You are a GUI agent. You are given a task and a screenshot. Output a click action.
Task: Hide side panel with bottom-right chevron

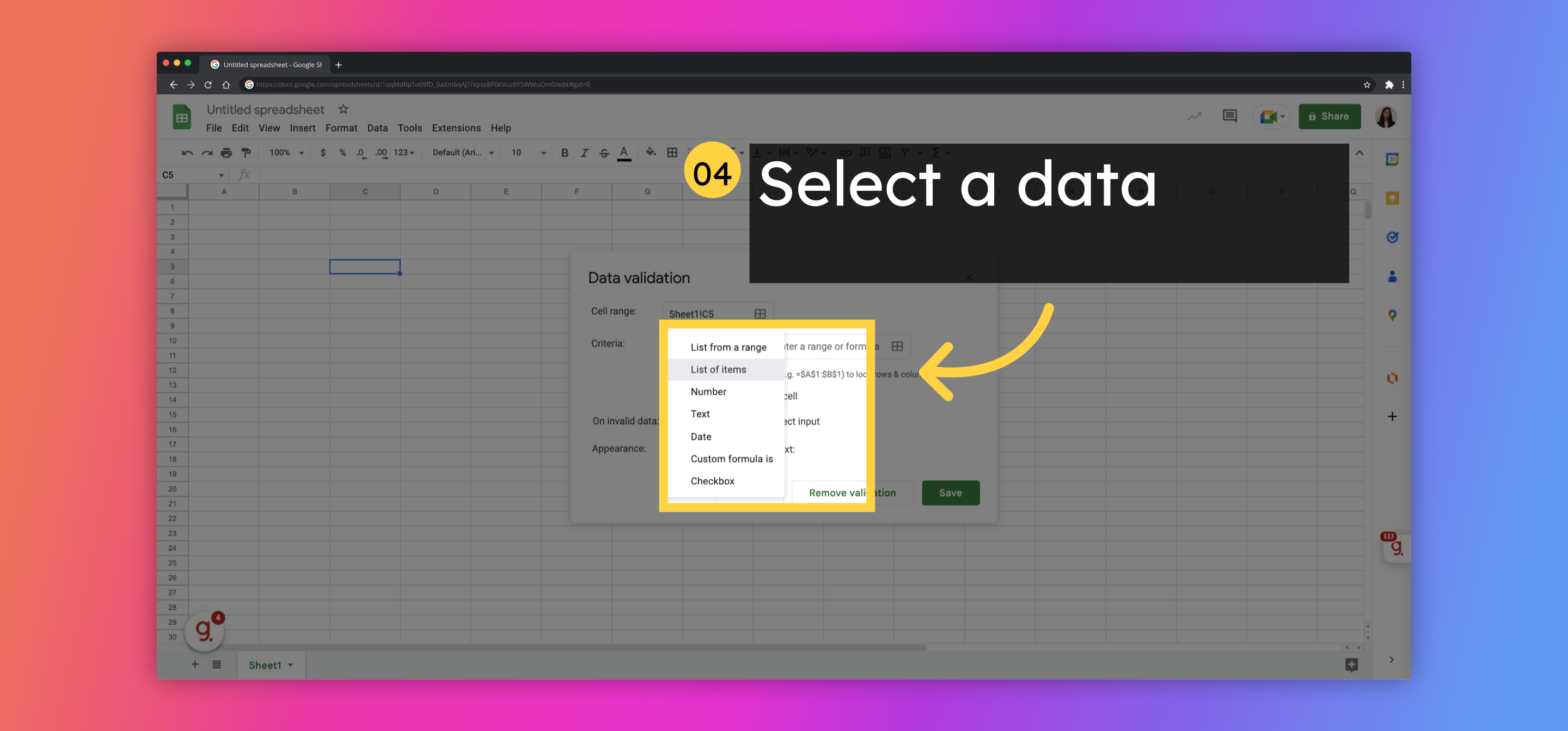coord(1392,660)
